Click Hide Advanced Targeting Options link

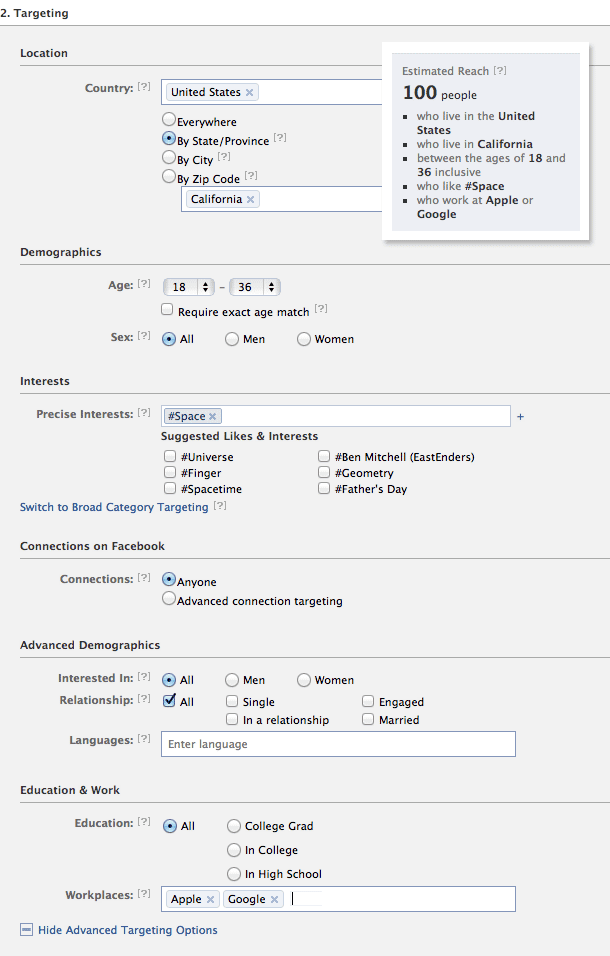[127, 930]
